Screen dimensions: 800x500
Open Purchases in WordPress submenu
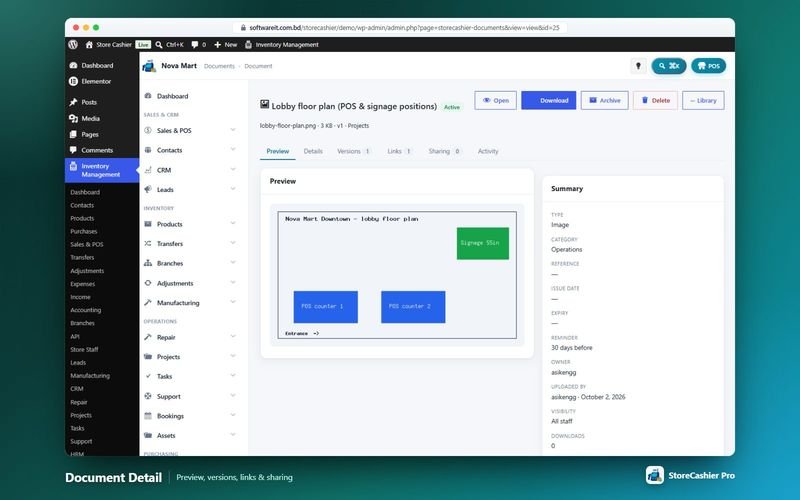coord(84,231)
